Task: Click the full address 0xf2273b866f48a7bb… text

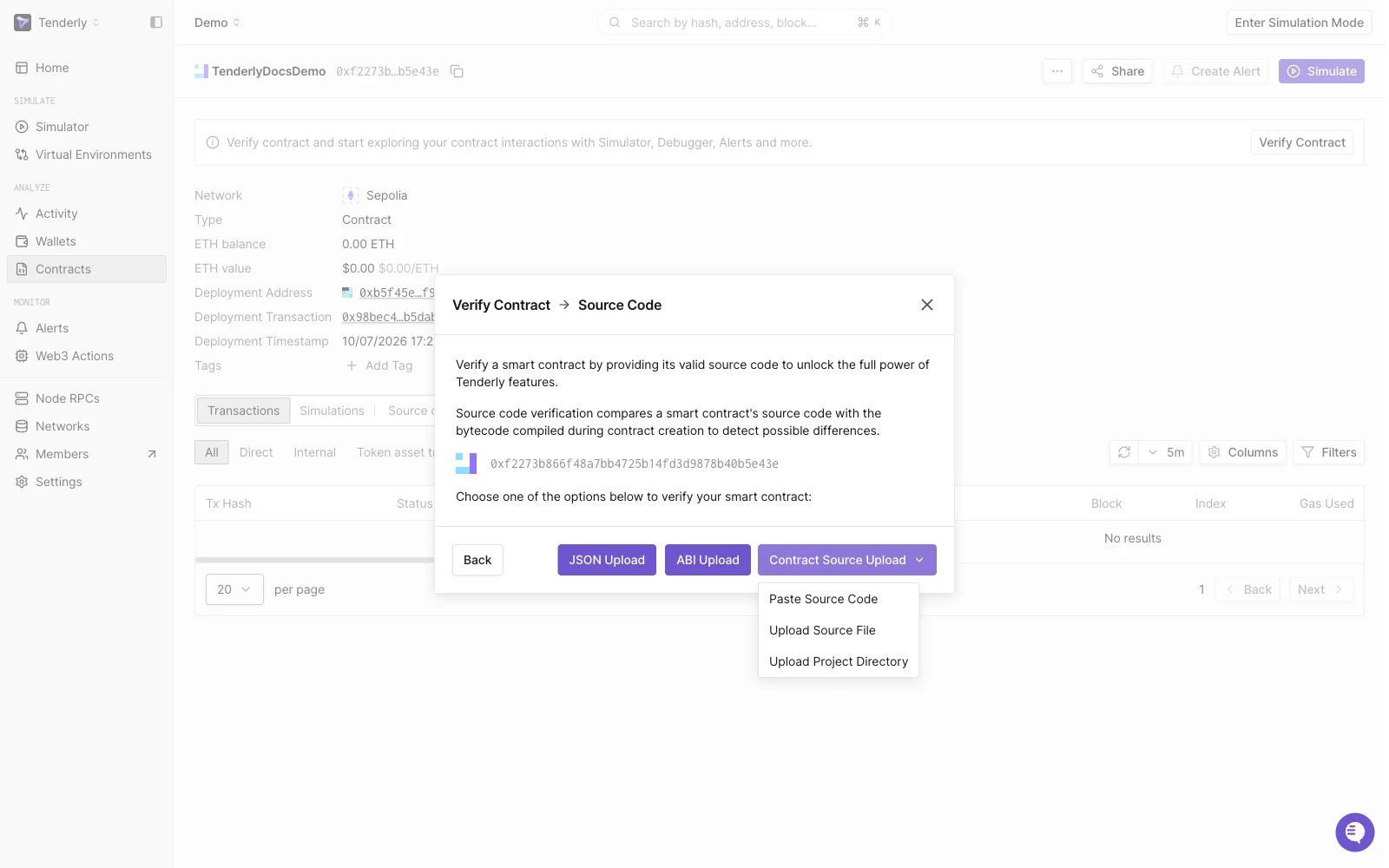Action: [x=635, y=464]
